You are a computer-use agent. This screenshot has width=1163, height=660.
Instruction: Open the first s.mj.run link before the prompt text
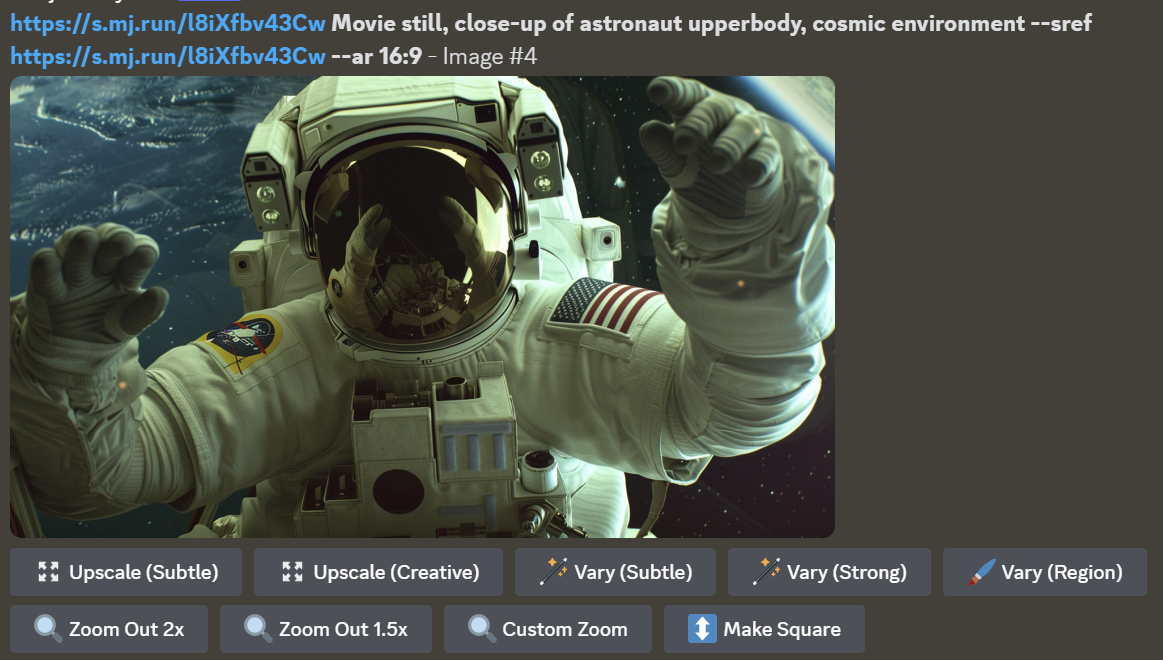168,23
